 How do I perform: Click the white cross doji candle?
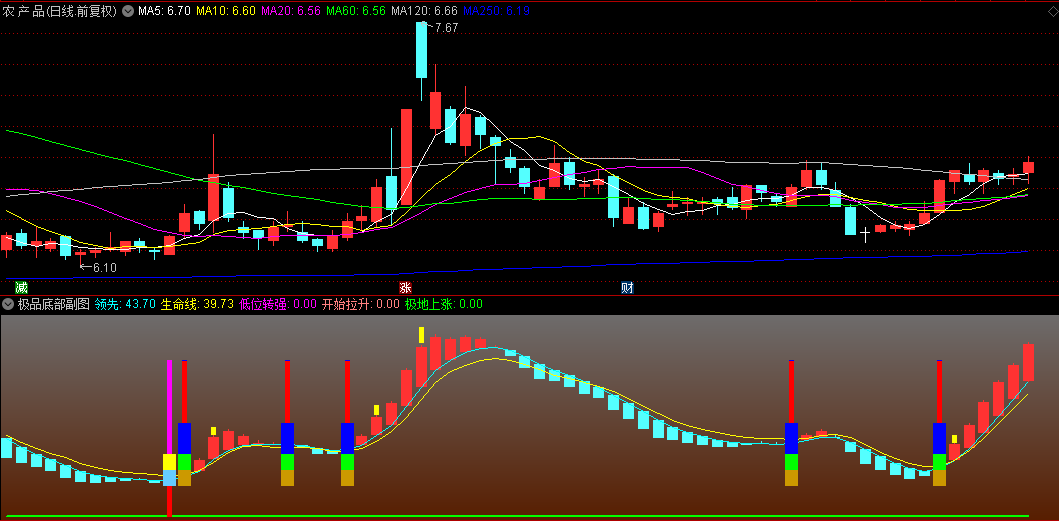865,234
